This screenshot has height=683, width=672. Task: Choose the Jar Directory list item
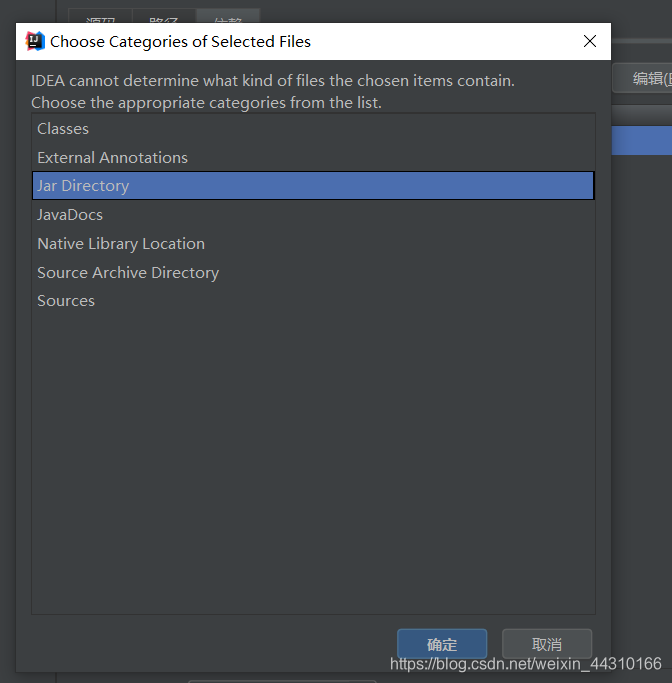313,186
